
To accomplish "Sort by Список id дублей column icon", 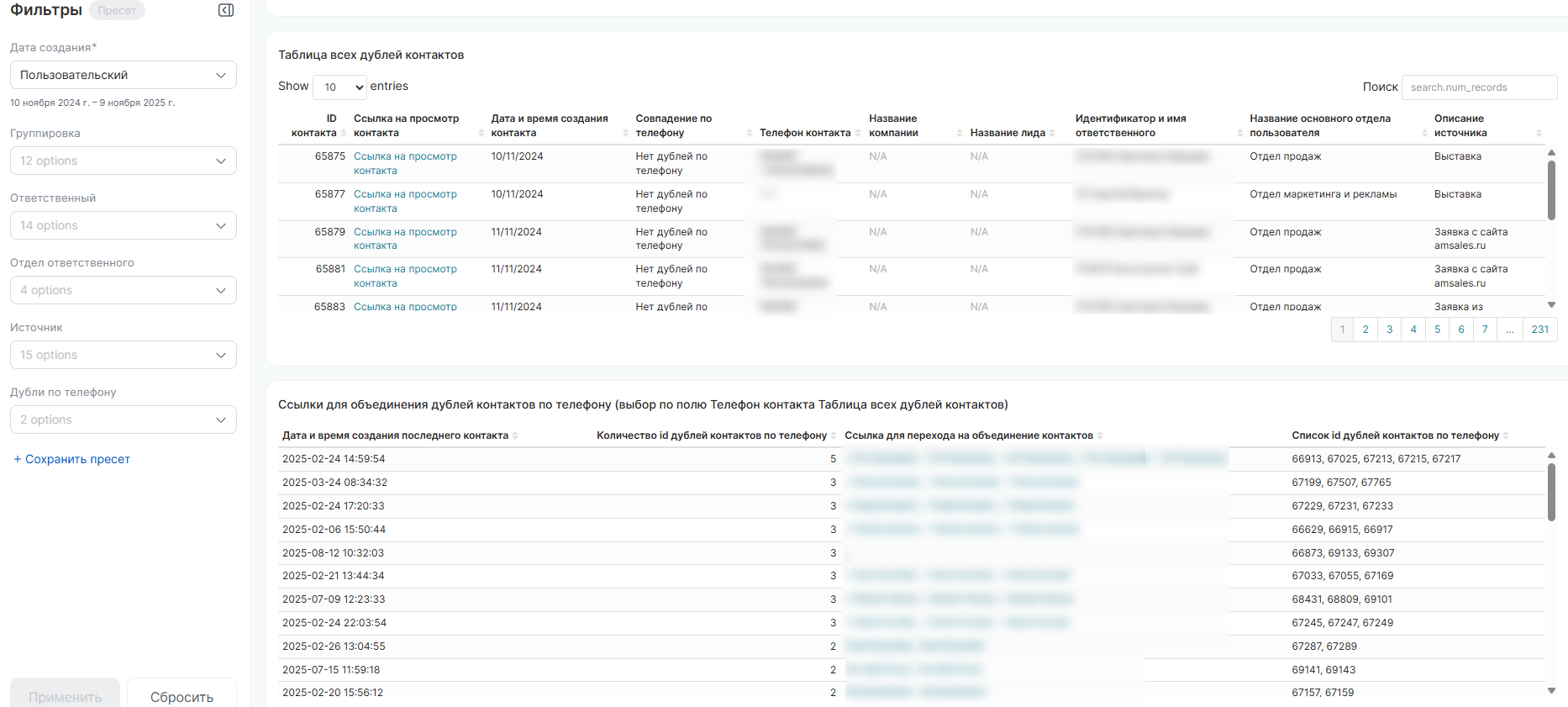I will (x=1506, y=435).
